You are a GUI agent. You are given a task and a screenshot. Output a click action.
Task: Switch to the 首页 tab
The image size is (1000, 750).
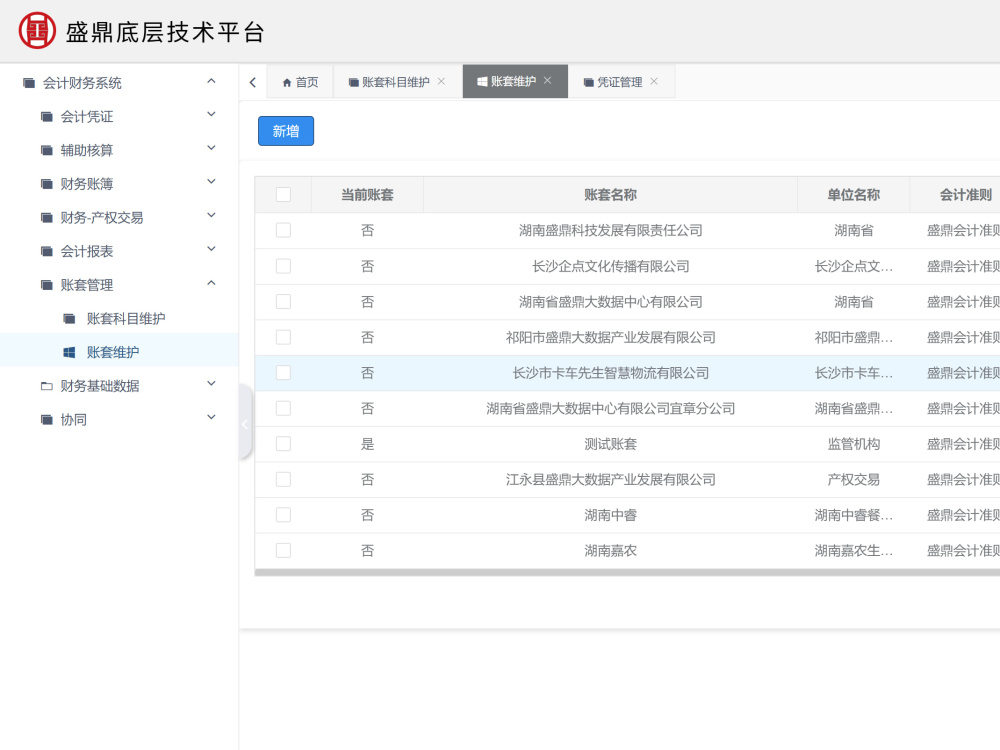(300, 82)
